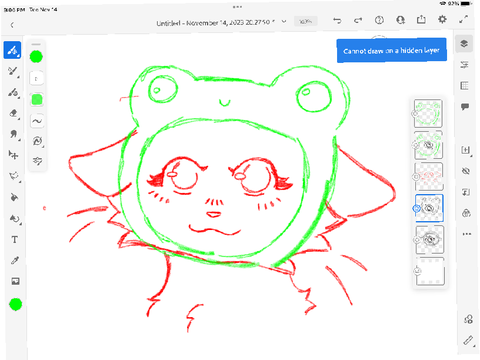The height and width of the screenshot is (360, 480).
Task: Select the Eraser tool
Action: click(13, 113)
